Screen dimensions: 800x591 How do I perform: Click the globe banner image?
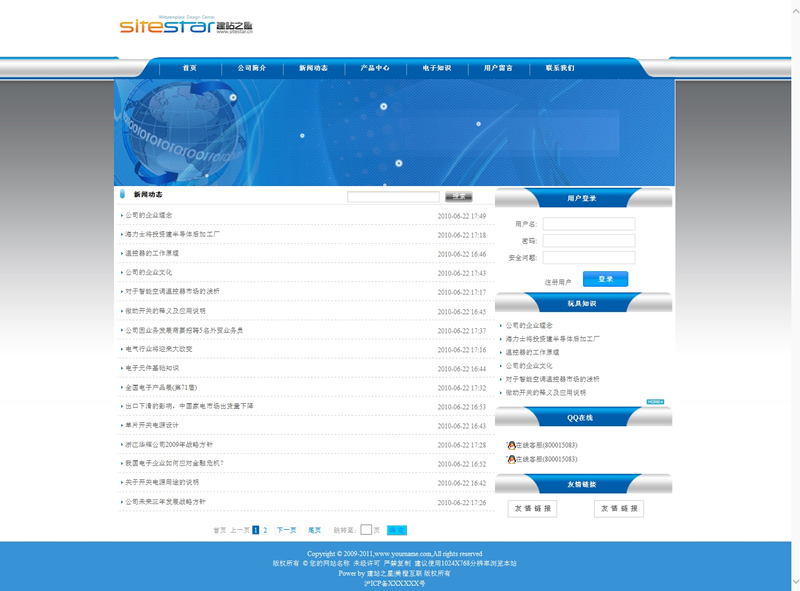394,132
